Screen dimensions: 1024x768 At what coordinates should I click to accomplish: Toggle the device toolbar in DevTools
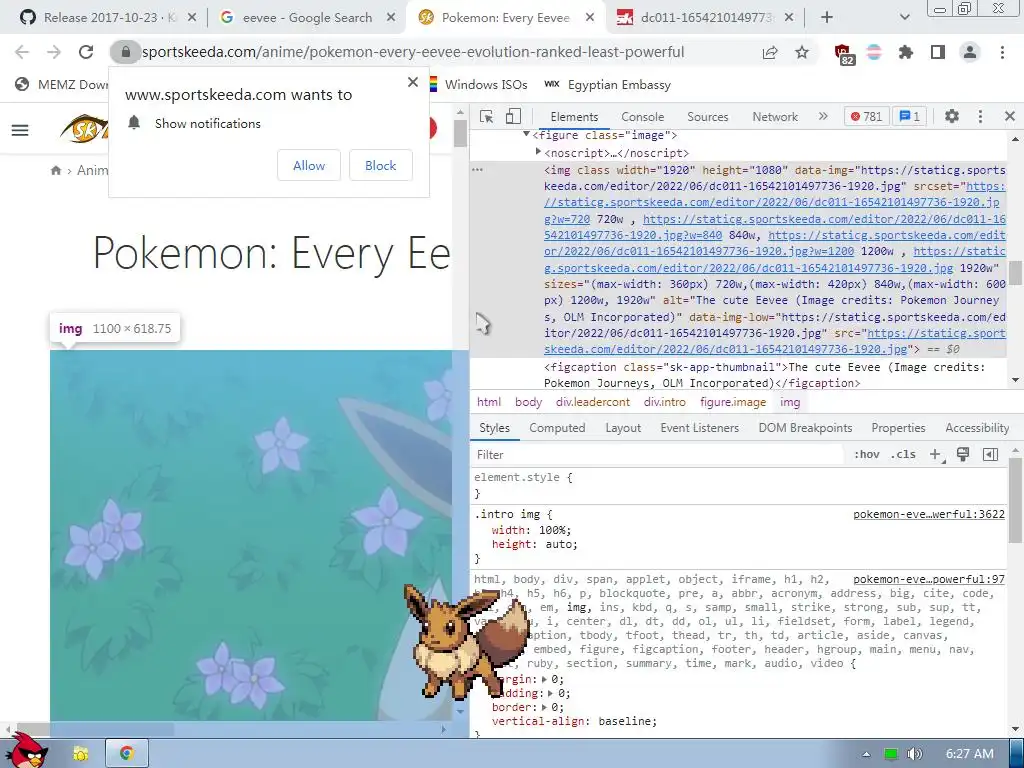[513, 116]
